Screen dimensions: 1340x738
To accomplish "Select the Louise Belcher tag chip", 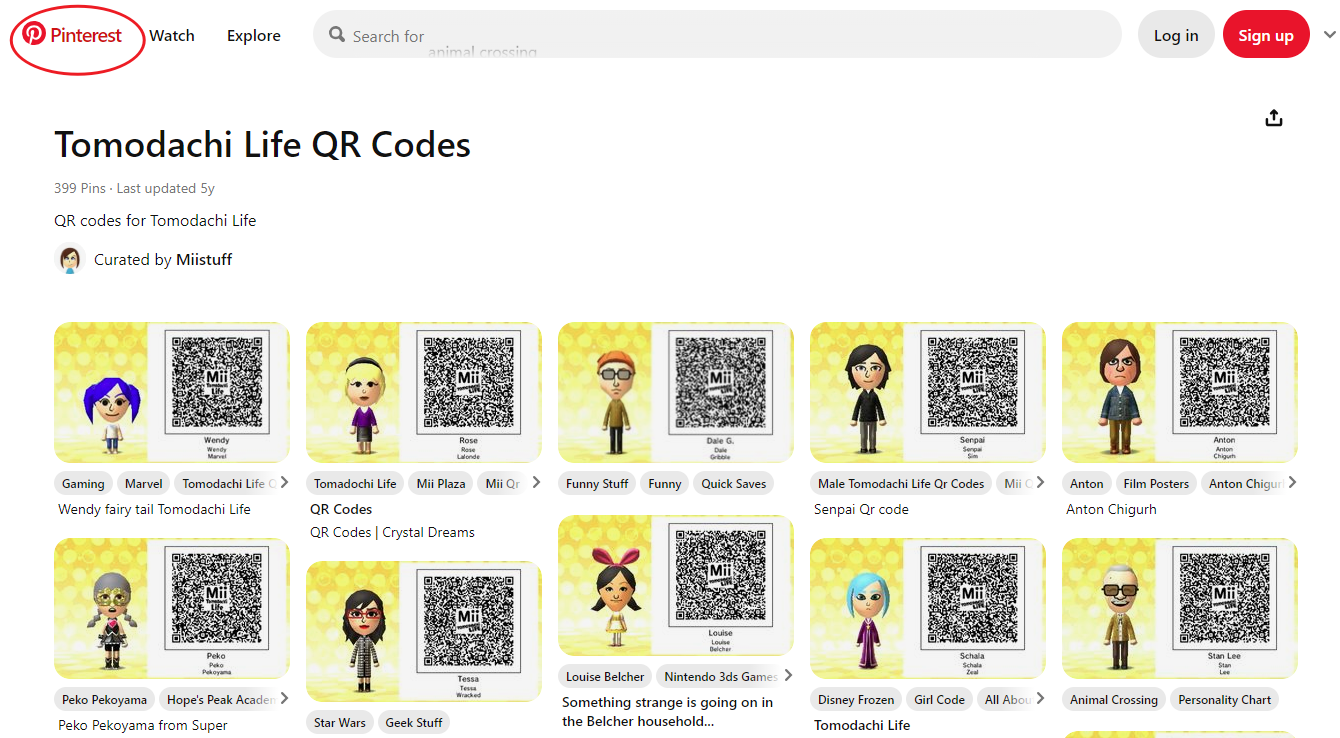I will [605, 677].
